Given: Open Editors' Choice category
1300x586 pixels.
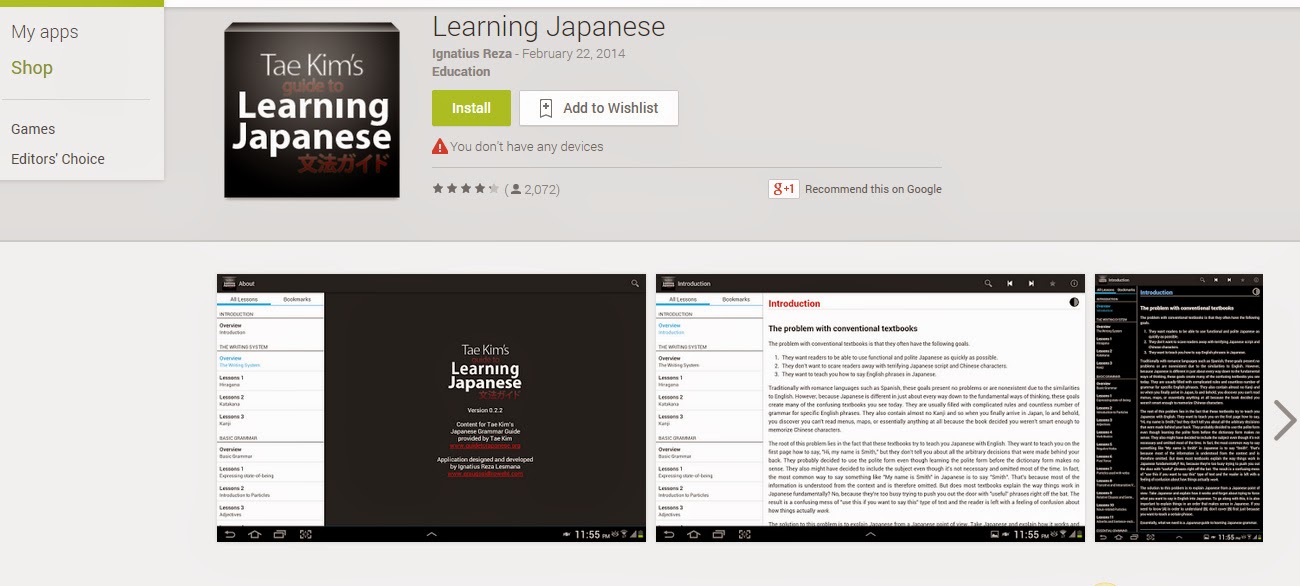Looking at the screenshot, I should [58, 159].
